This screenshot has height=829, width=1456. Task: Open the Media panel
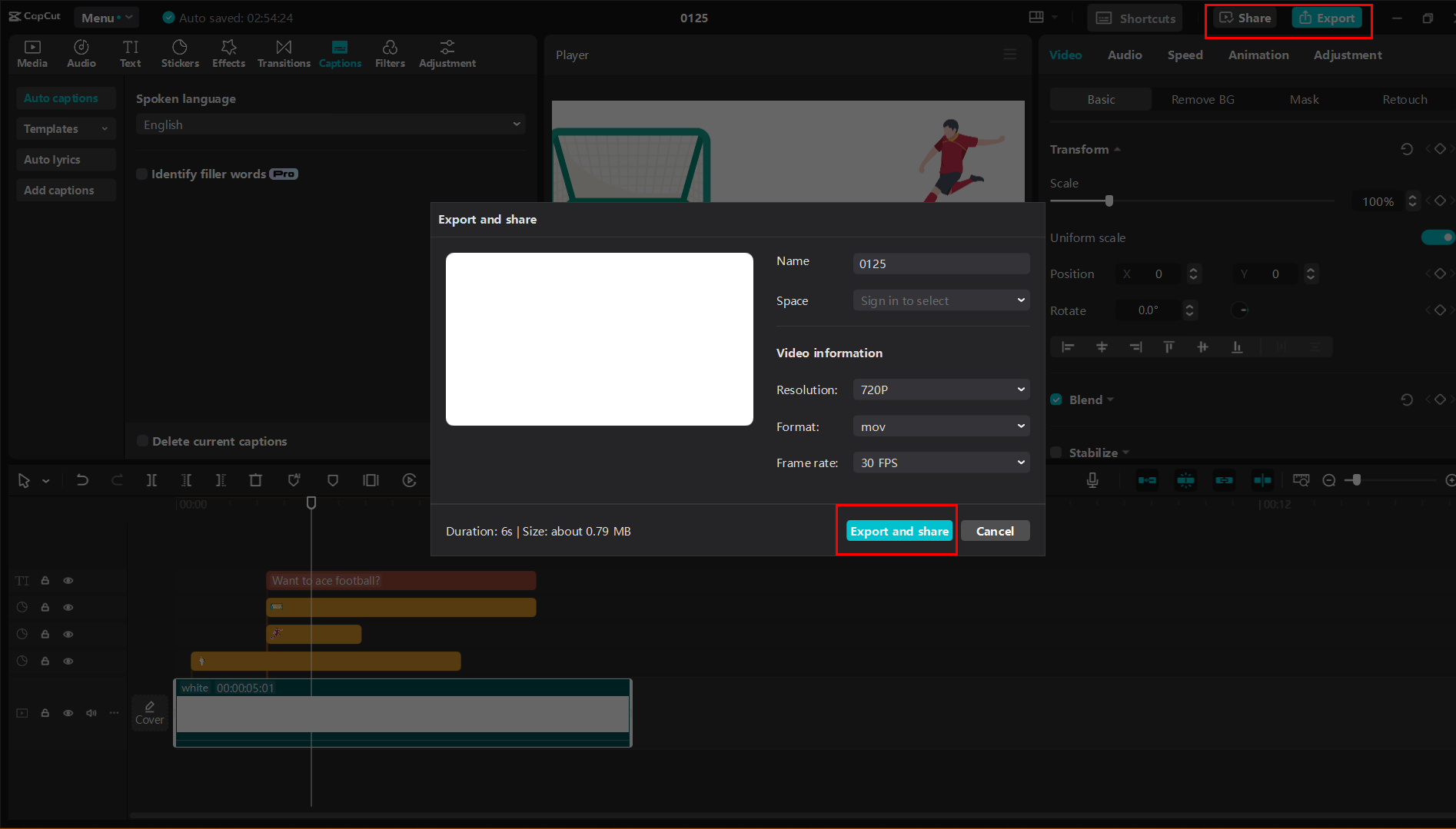32,53
